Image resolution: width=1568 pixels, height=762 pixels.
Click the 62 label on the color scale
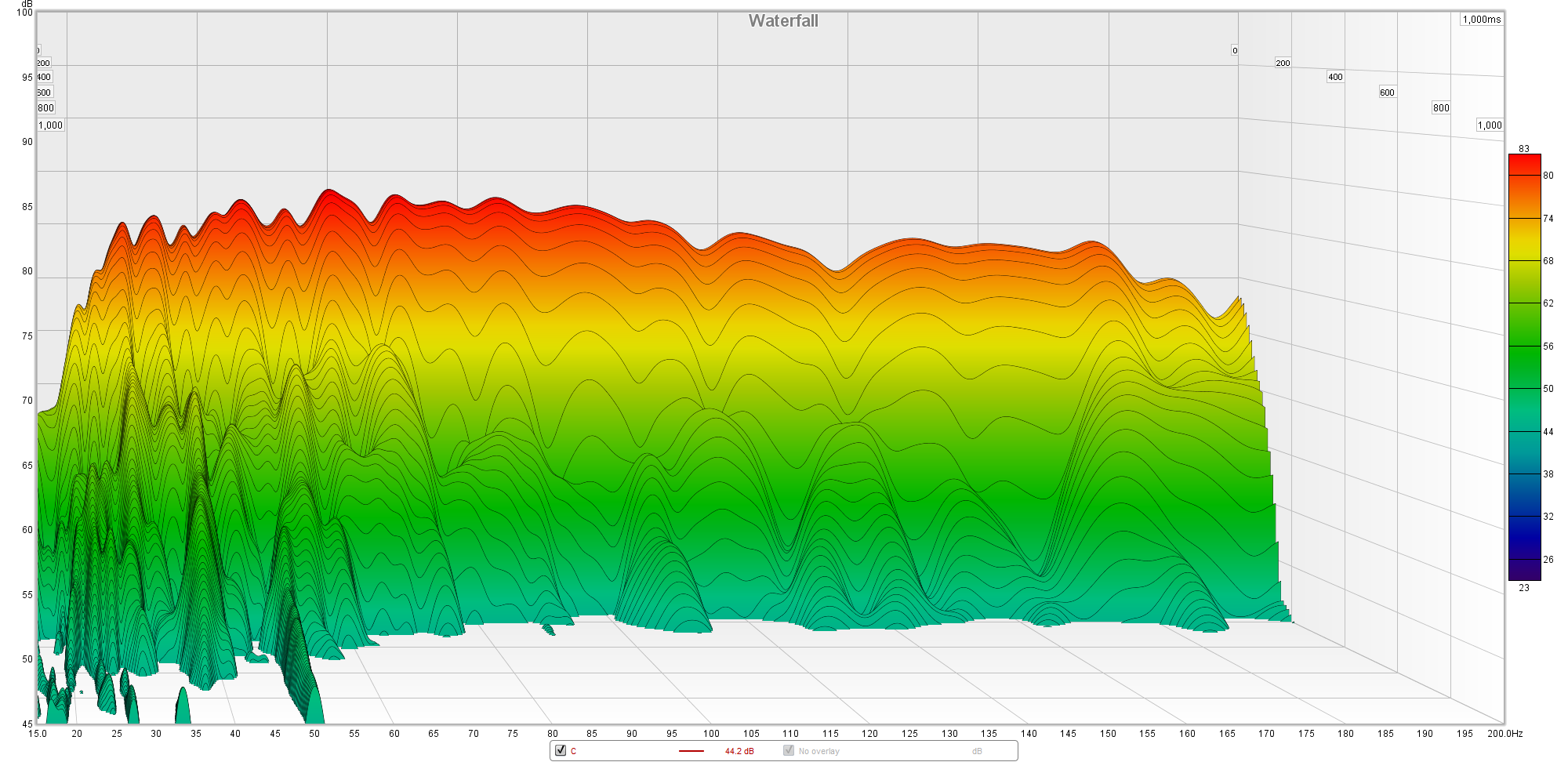1548,303
